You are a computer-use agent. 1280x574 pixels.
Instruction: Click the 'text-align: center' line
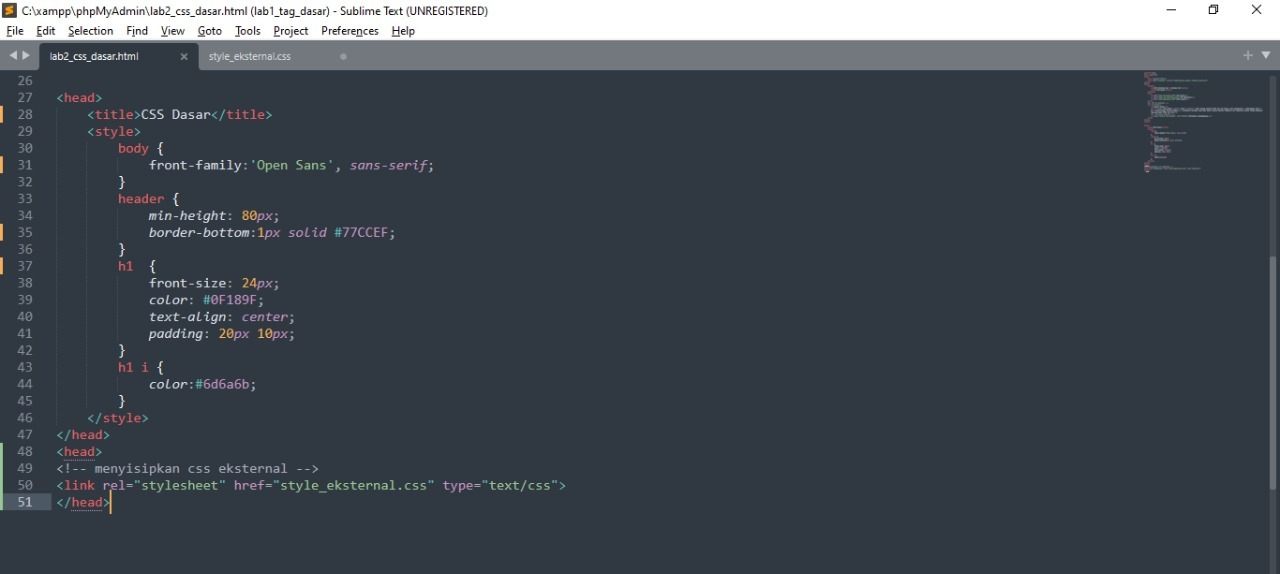click(x=222, y=317)
